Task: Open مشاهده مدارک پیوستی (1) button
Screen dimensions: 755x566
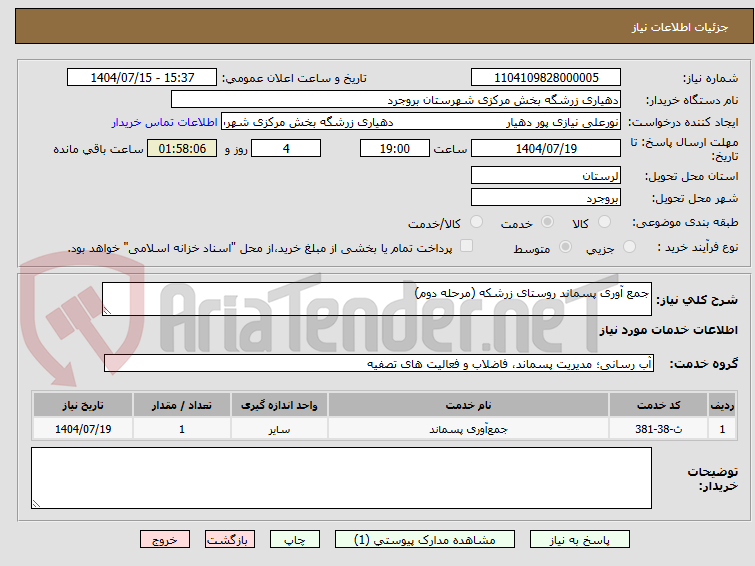Action: pos(425,540)
